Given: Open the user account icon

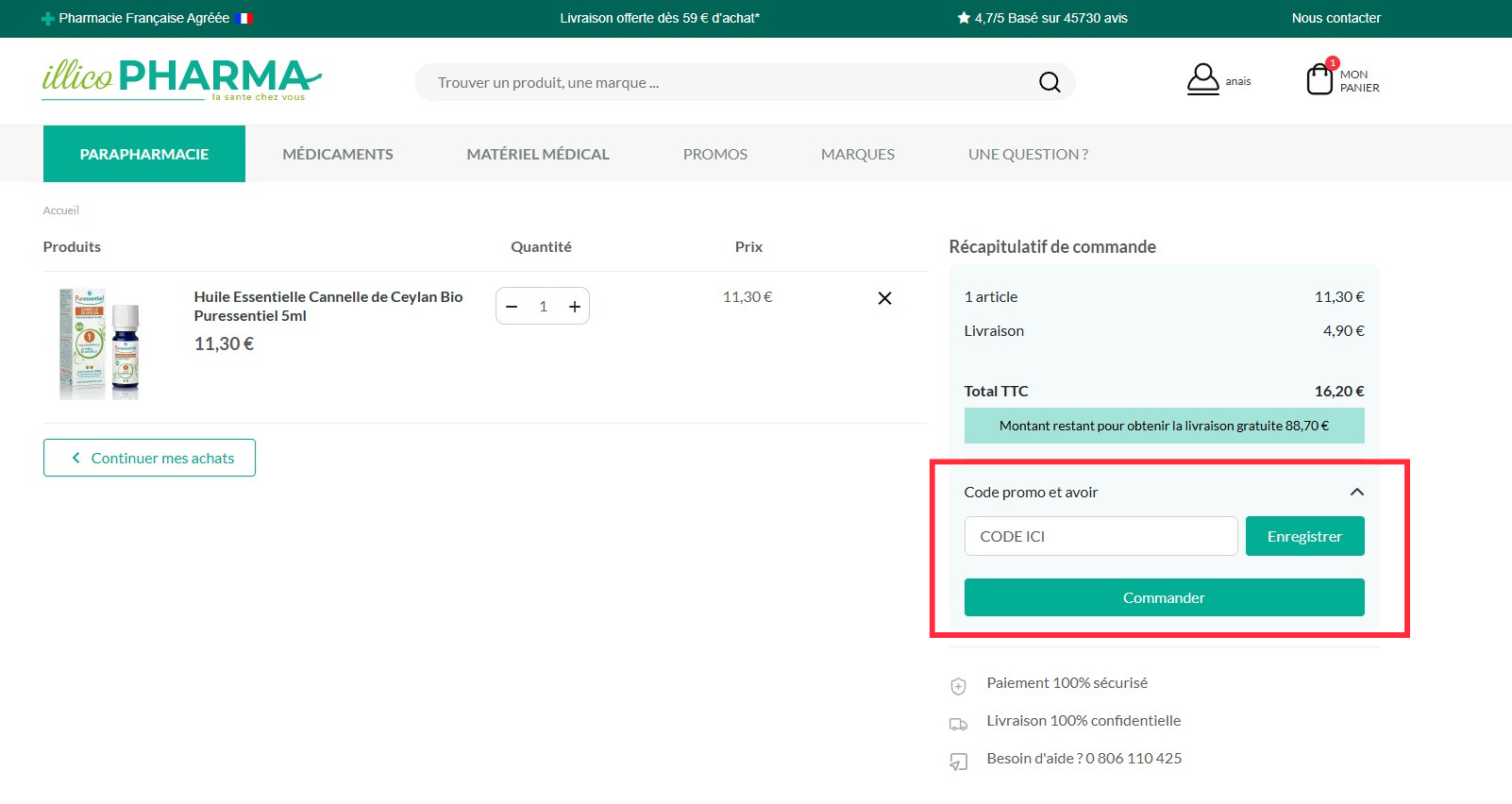Looking at the screenshot, I should coord(1202,79).
